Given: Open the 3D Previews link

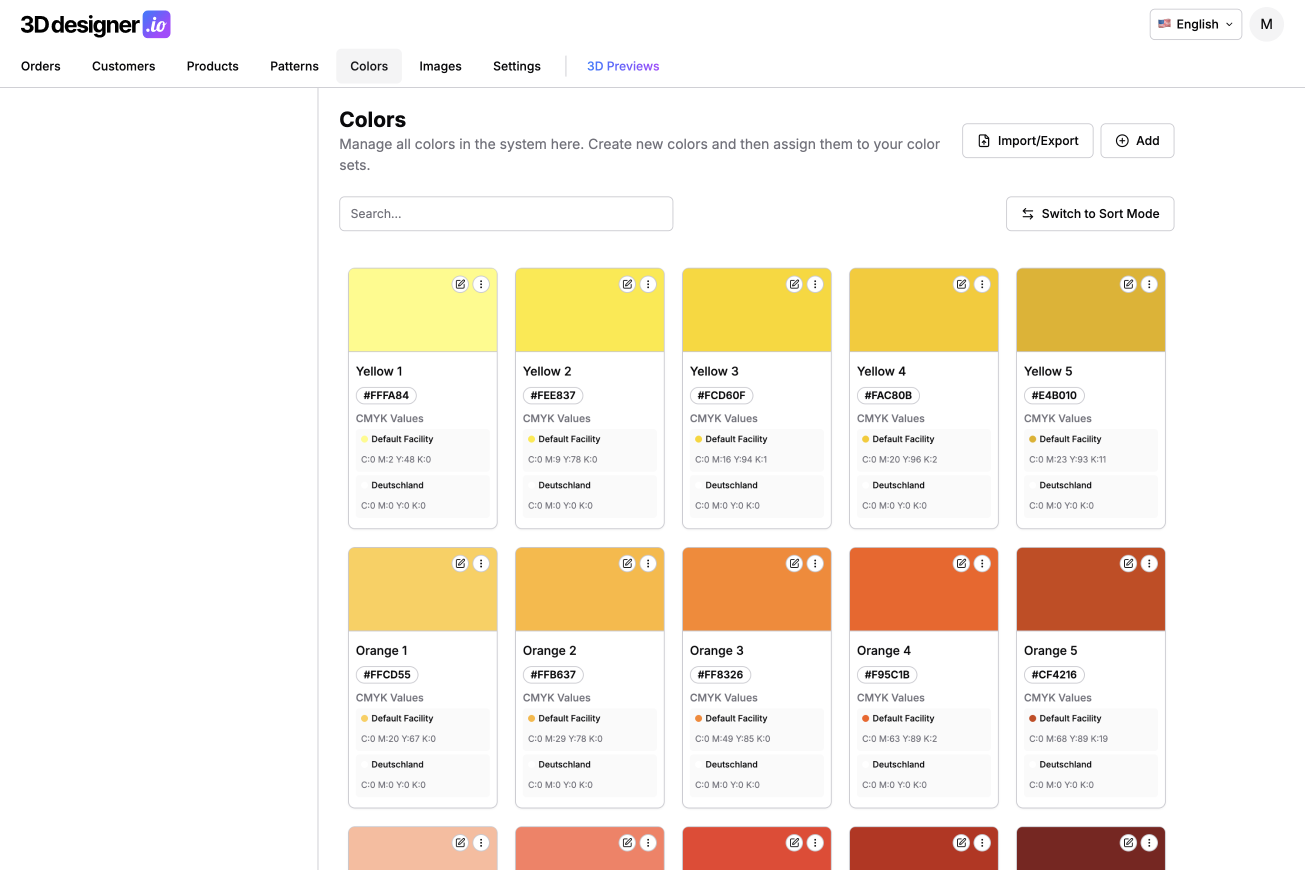Looking at the screenshot, I should point(623,66).
